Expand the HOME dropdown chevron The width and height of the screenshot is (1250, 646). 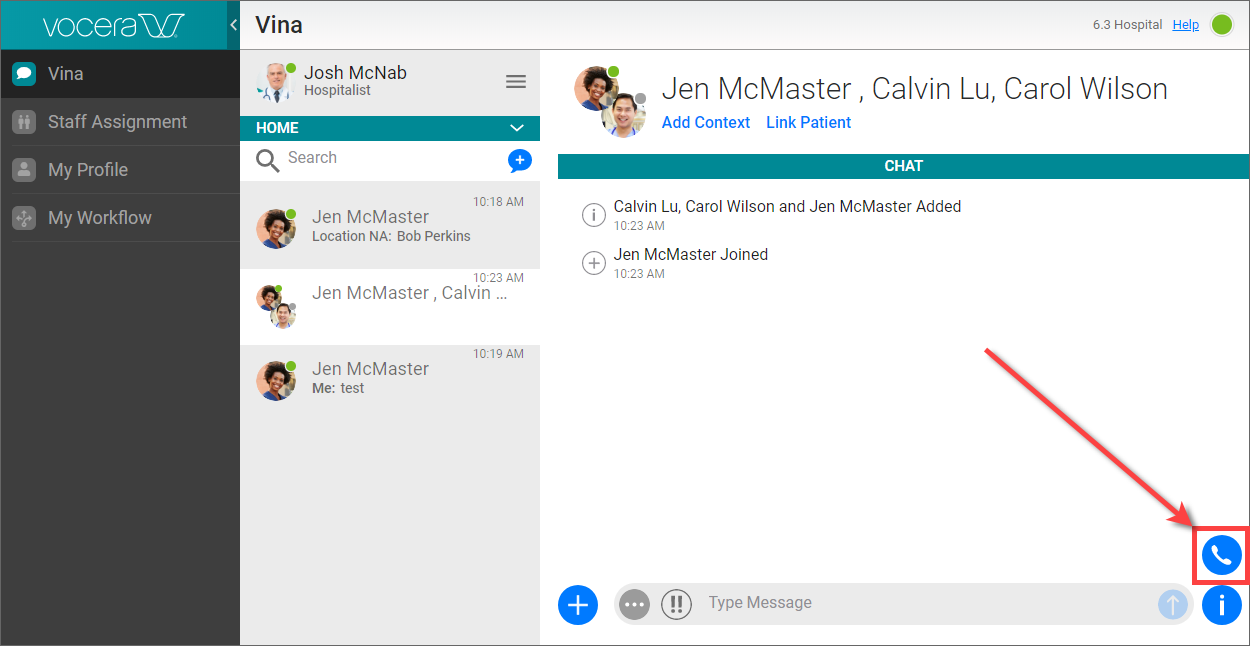517,128
